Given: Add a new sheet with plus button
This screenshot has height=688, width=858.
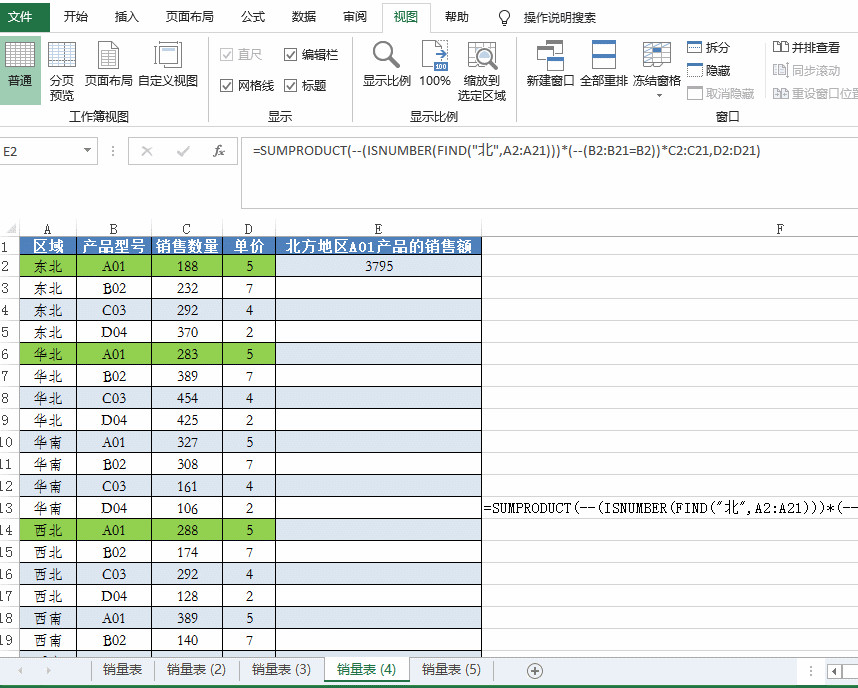Looking at the screenshot, I should coord(535,670).
